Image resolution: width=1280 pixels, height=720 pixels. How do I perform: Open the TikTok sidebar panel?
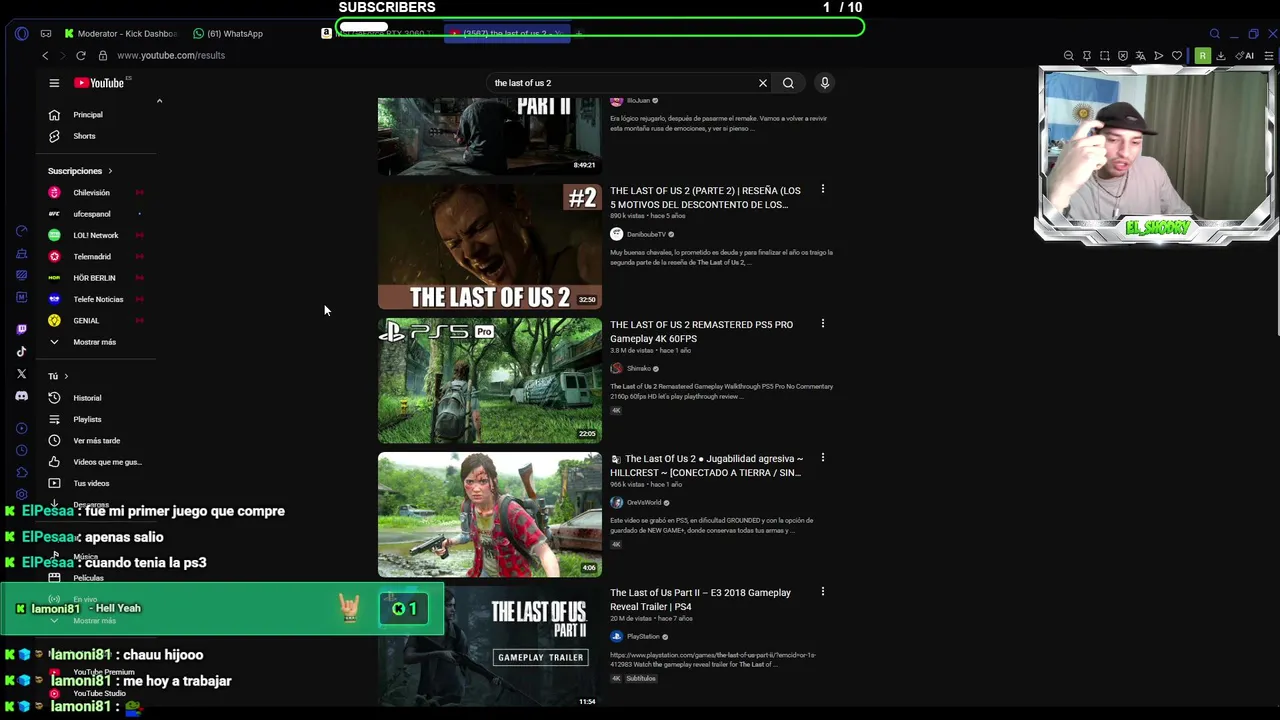tap(21, 351)
